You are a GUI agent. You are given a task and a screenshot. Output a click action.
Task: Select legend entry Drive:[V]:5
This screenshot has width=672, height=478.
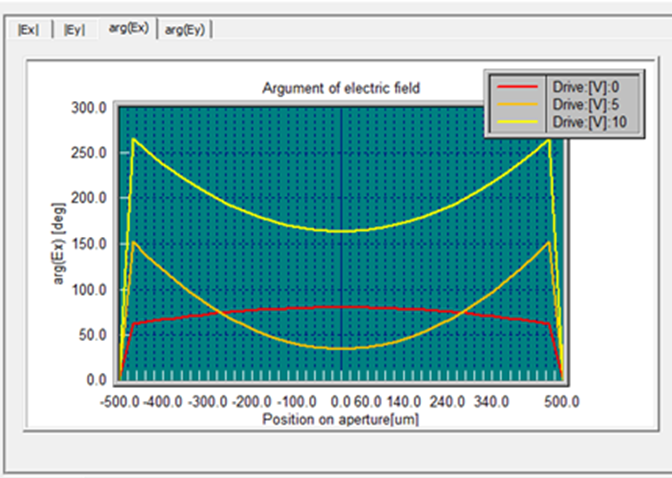(x=586, y=104)
